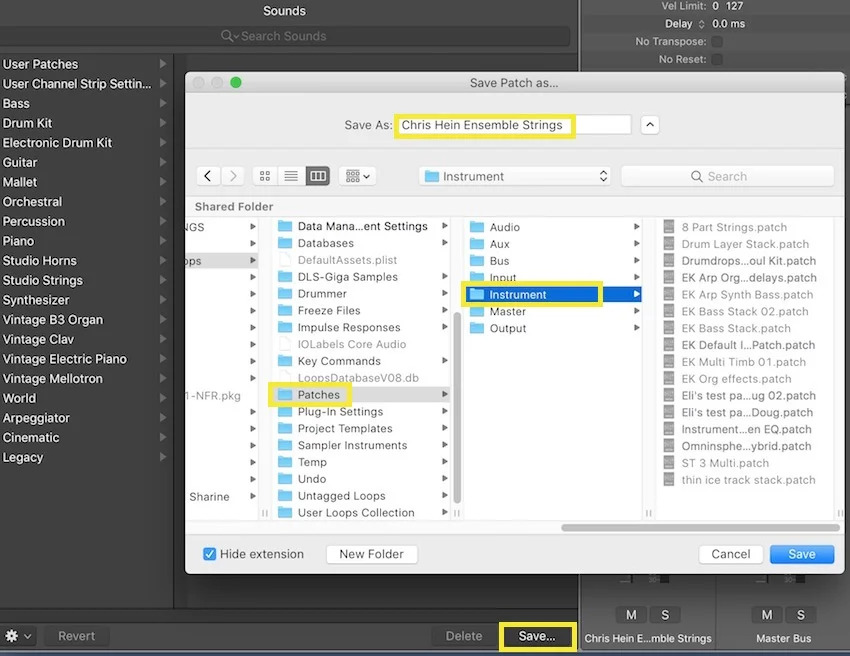
Task: Open the Untagged Loops folder icon
Action: pos(285,496)
